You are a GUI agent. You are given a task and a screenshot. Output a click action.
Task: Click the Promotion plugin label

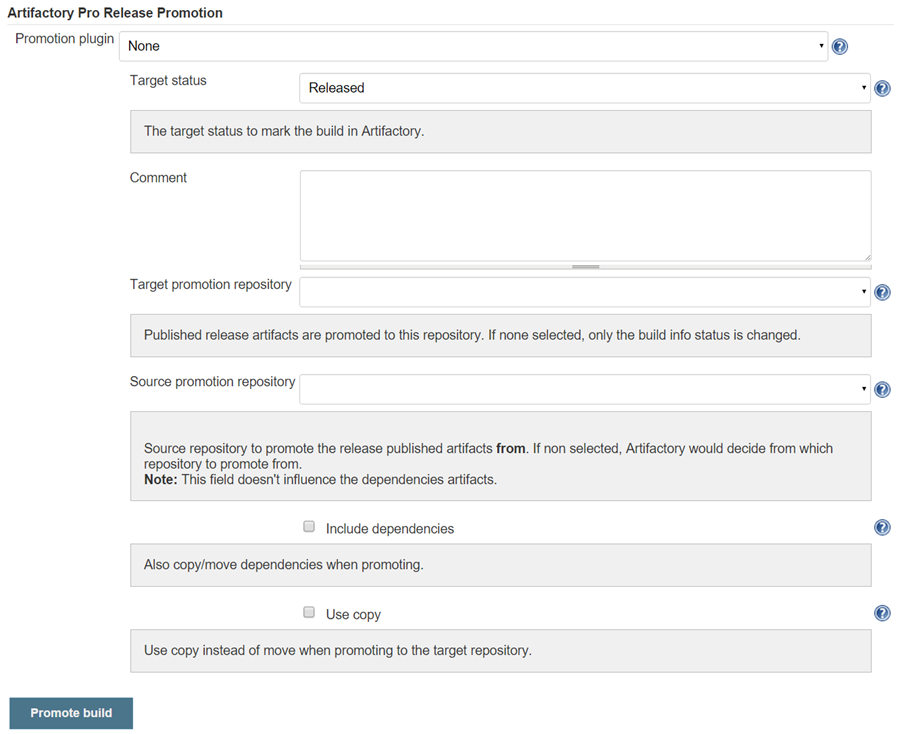64,38
